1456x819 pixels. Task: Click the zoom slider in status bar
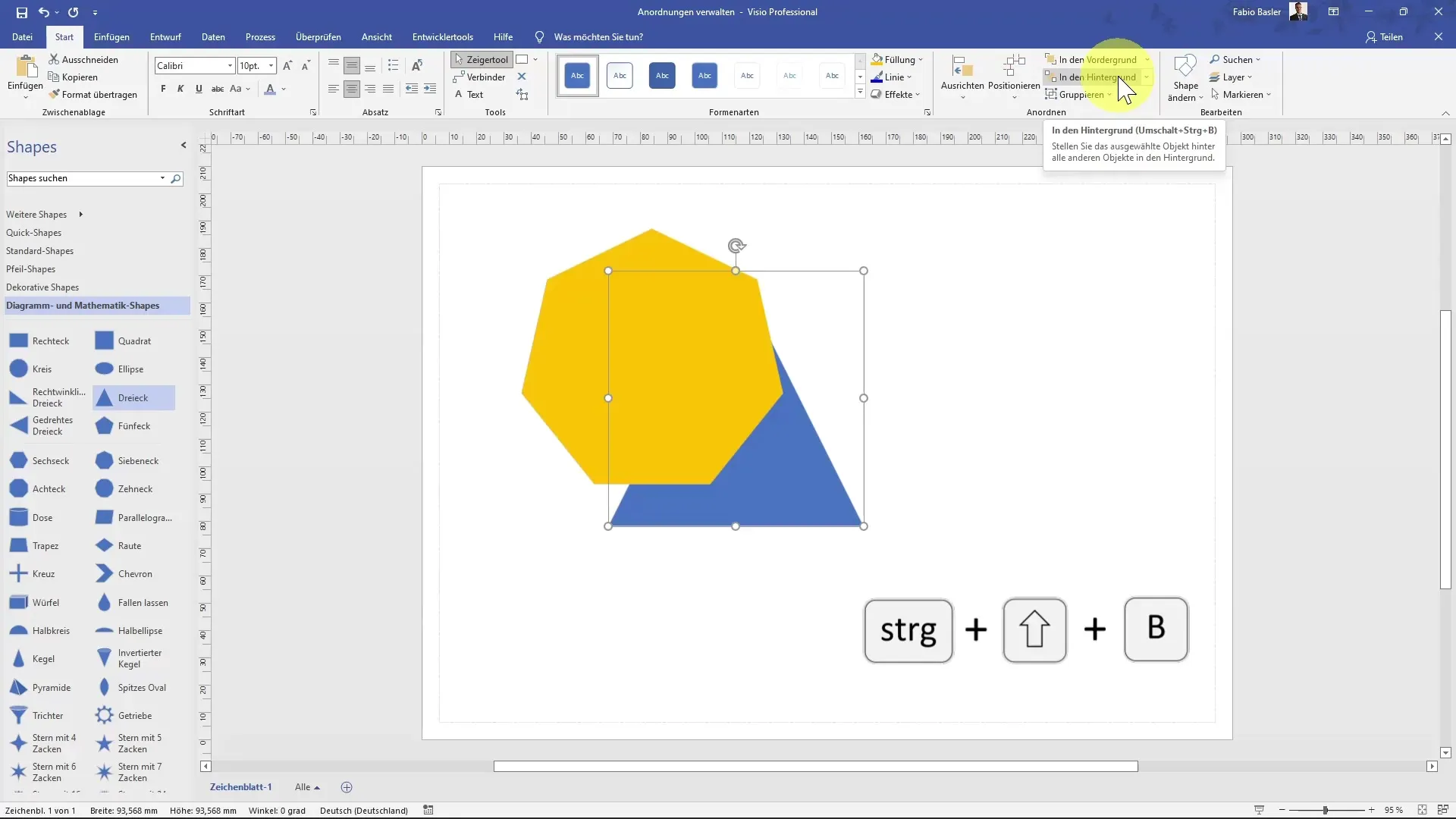(1326, 810)
